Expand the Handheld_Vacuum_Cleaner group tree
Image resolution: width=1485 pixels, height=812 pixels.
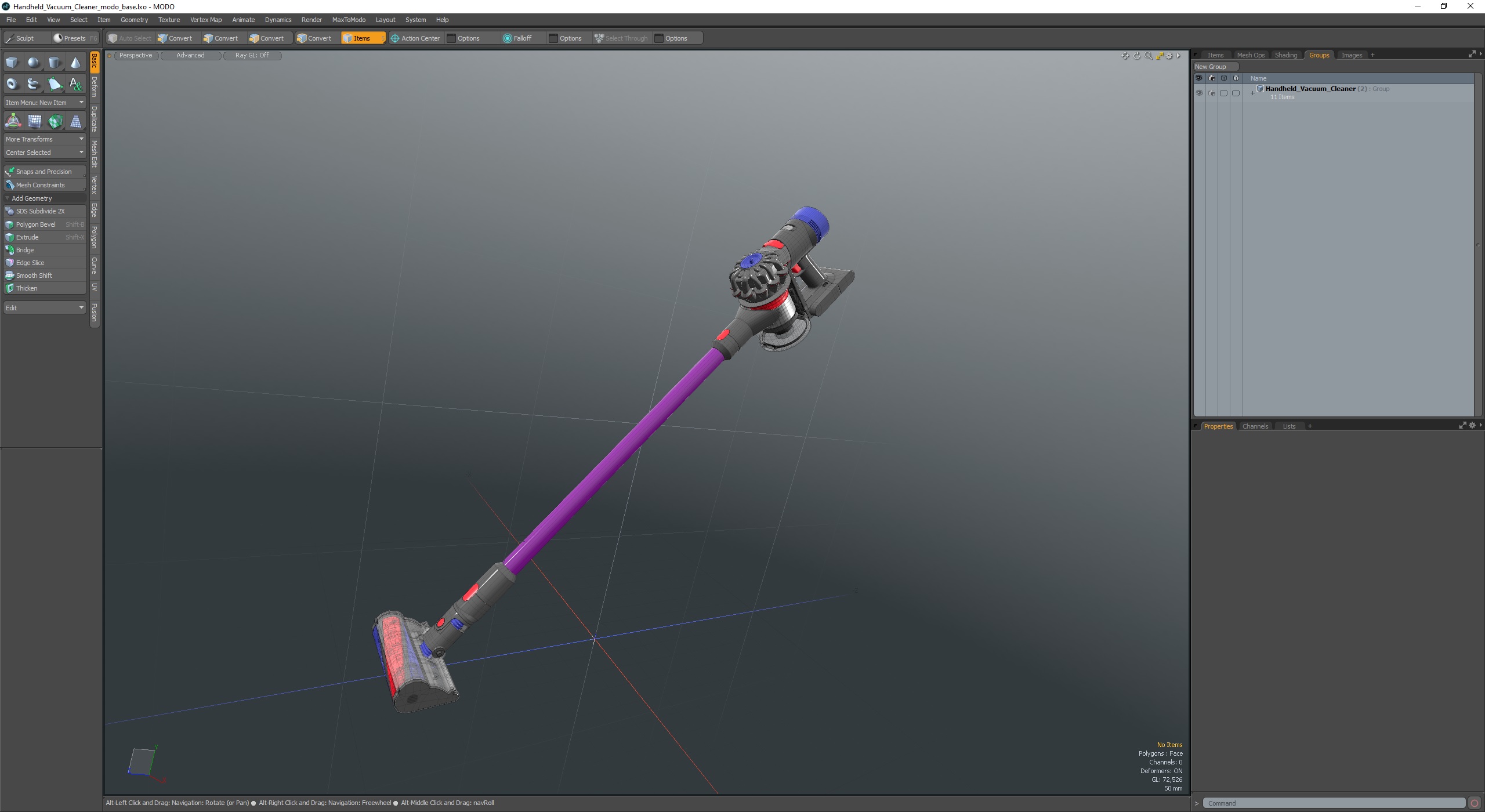point(1252,93)
